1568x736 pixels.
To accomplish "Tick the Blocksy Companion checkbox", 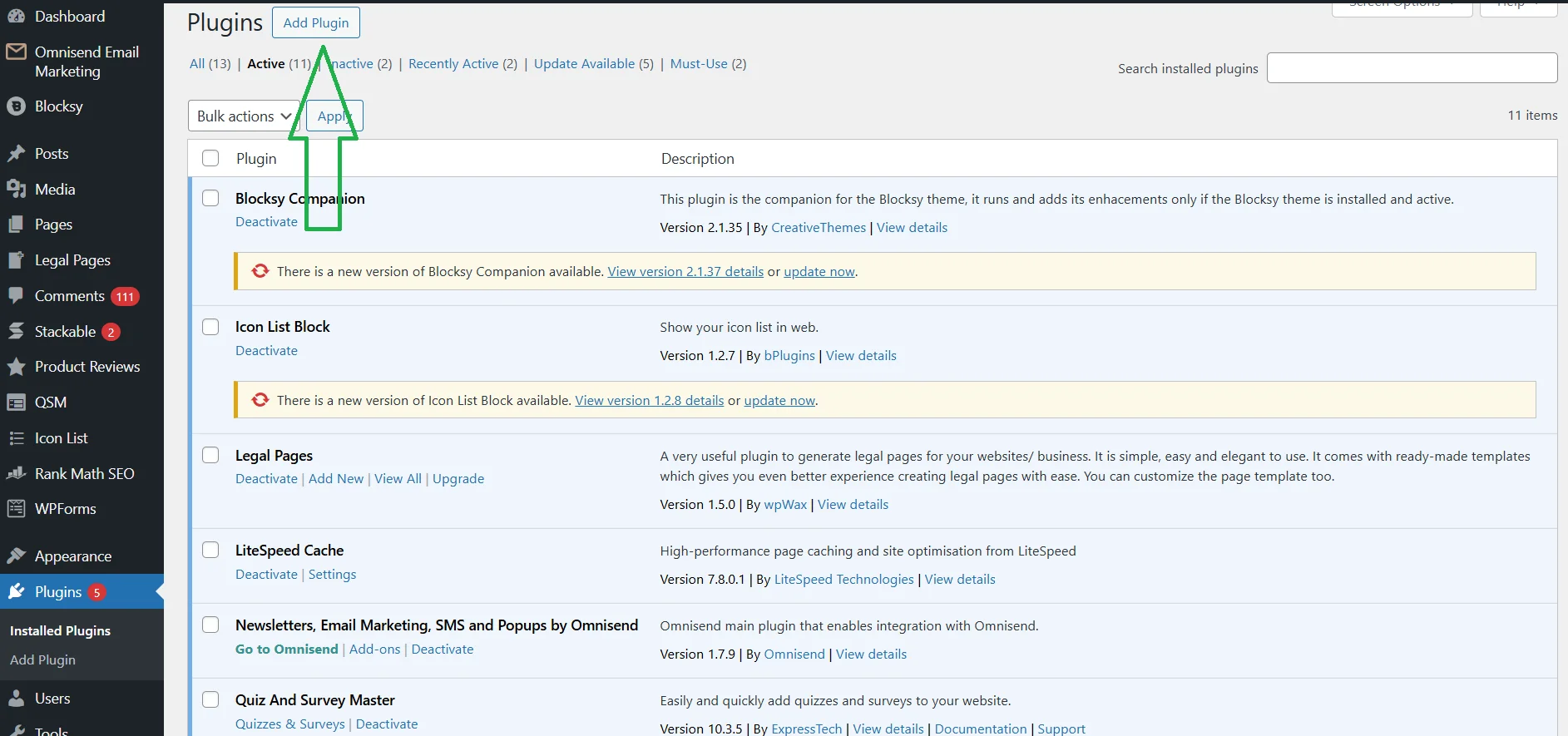I will click(210, 198).
